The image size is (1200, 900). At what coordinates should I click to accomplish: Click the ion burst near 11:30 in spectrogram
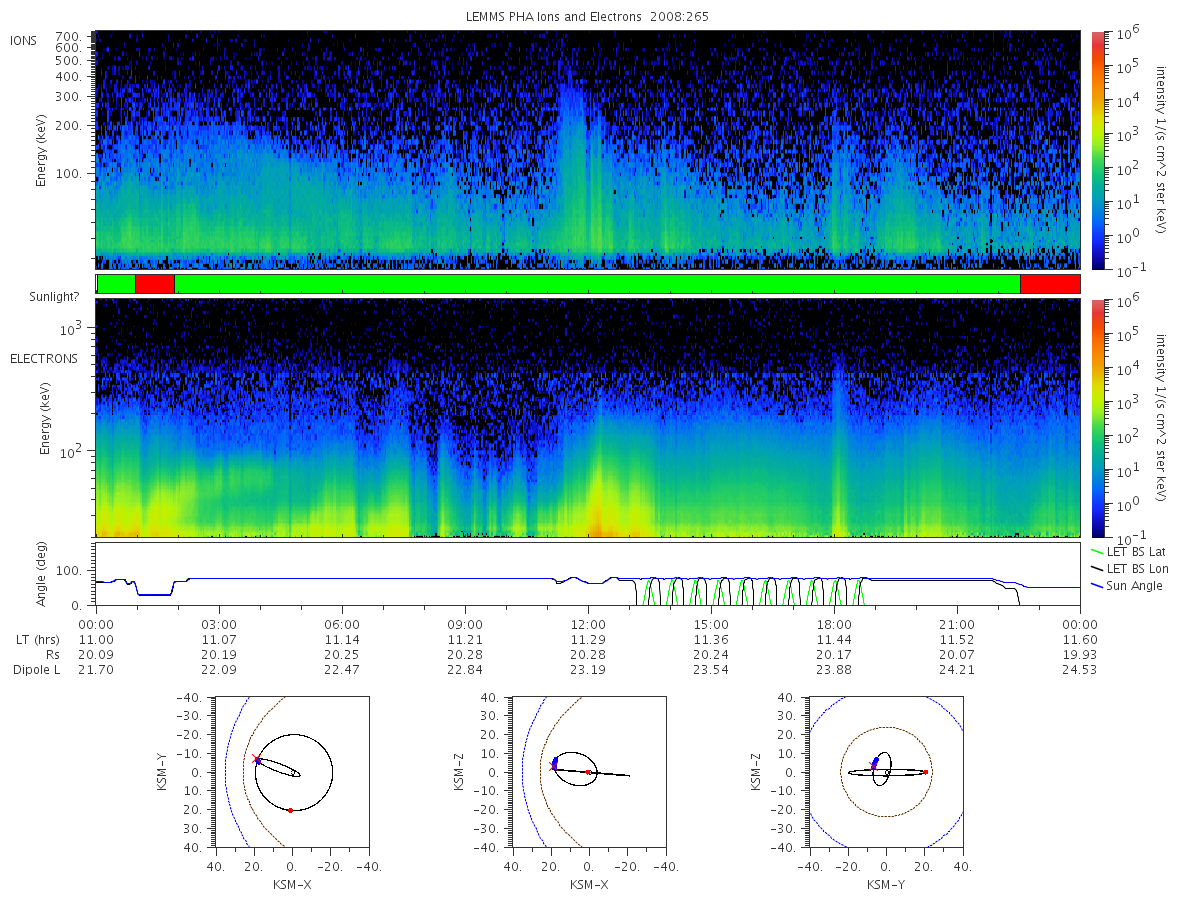tap(573, 160)
